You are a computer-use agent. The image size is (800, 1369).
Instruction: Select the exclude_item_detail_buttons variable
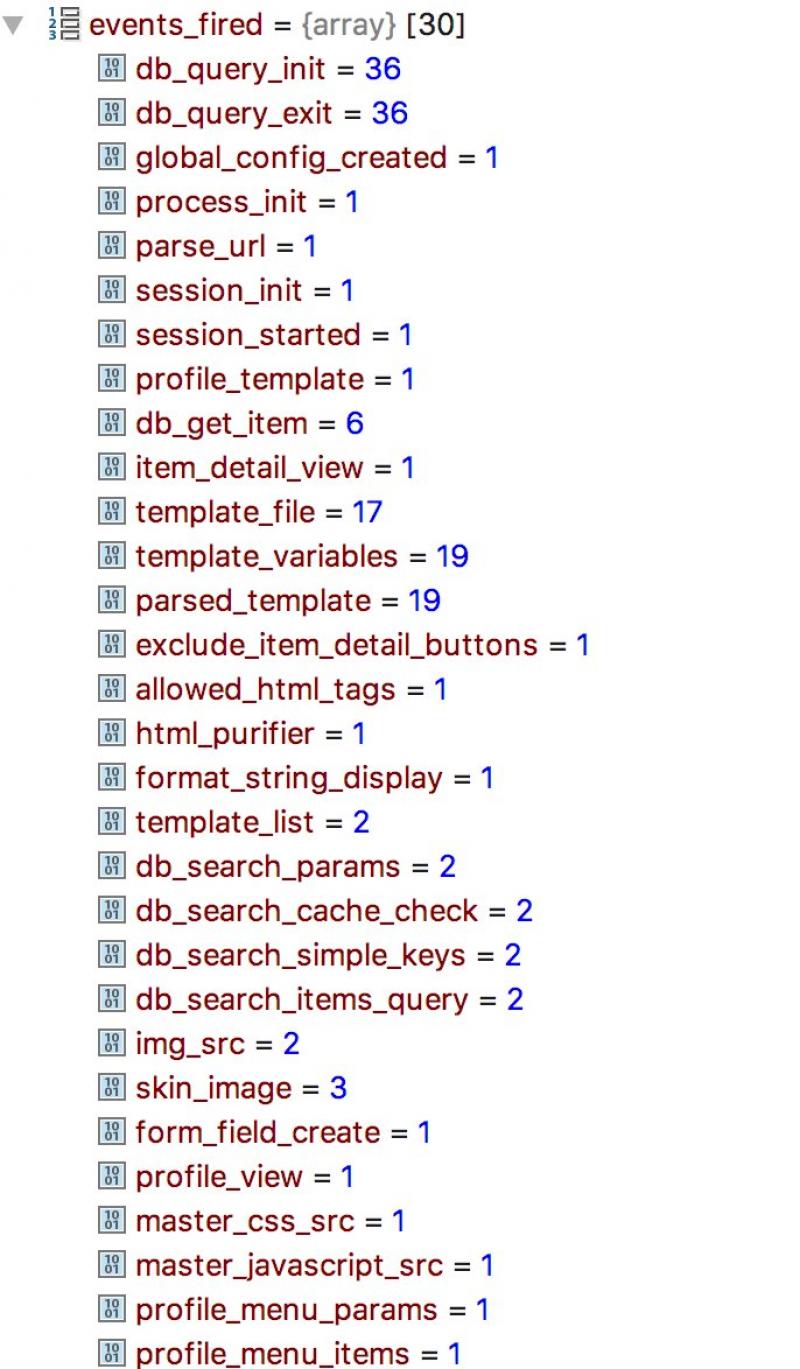coord(336,645)
